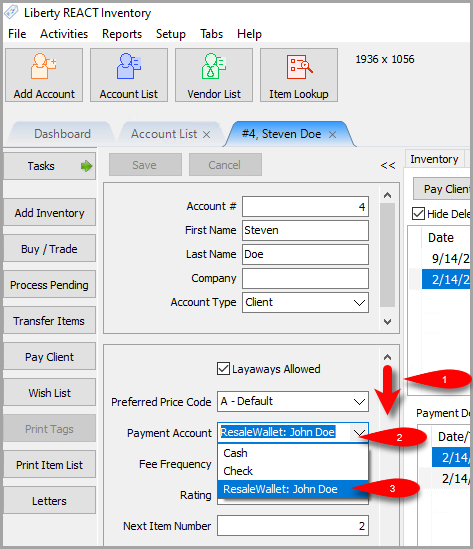
Task: Launch the Item Lookup toolbar icon
Action: 299,75
